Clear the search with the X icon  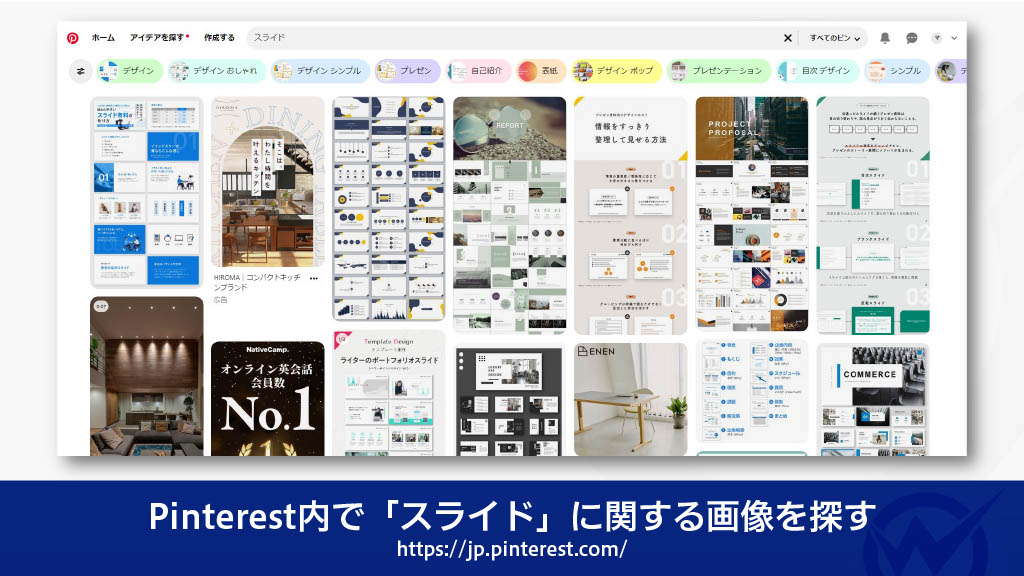point(788,36)
